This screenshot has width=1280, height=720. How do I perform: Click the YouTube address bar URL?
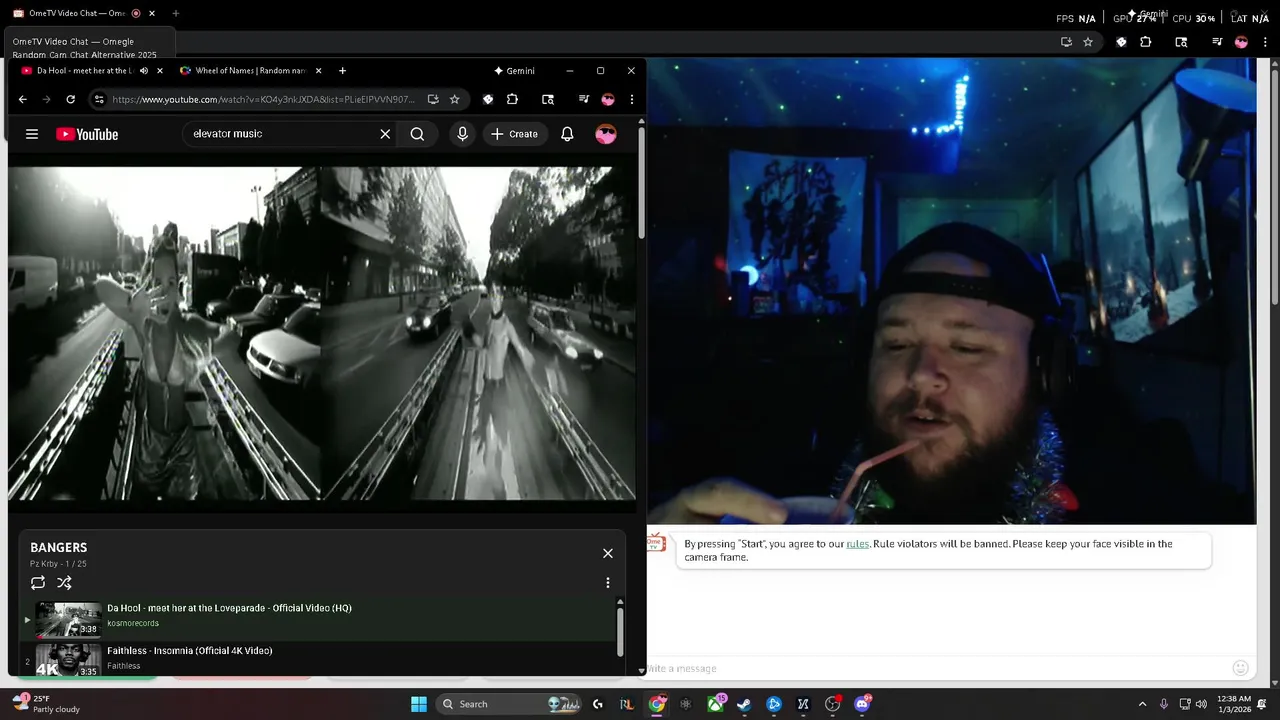click(x=262, y=99)
